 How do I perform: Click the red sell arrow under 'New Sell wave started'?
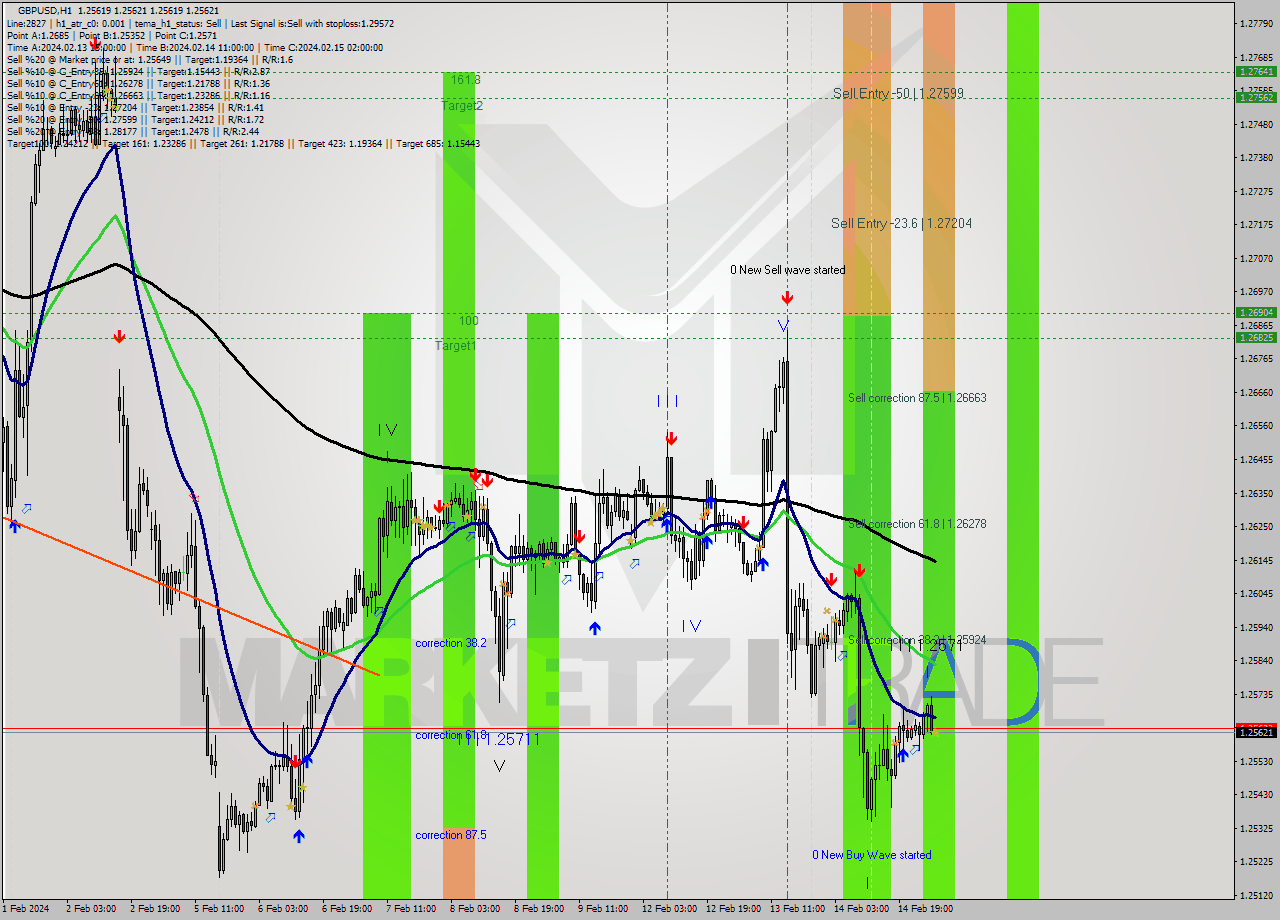[x=787, y=298]
